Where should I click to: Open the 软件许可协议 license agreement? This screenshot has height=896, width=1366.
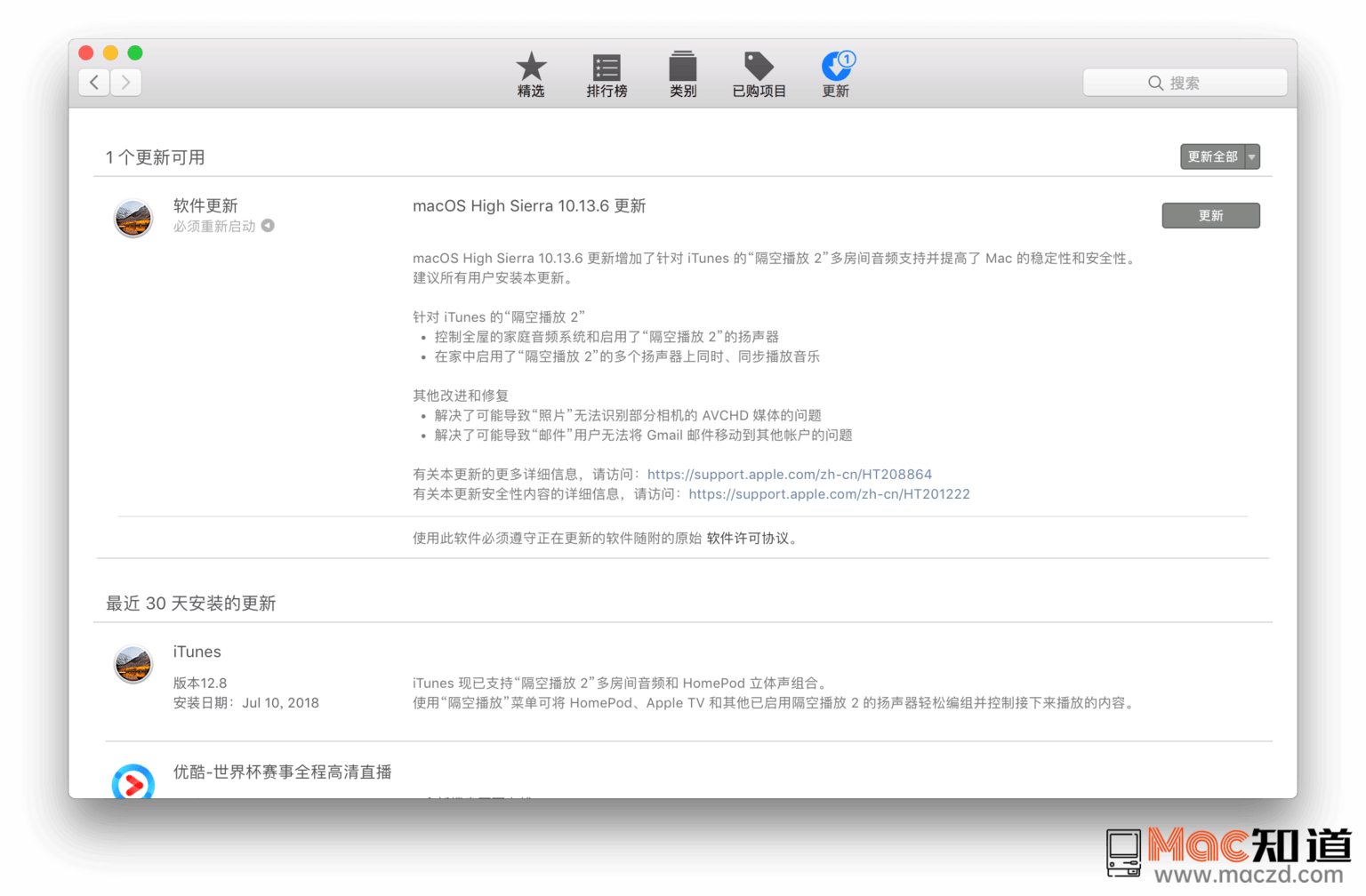point(748,538)
